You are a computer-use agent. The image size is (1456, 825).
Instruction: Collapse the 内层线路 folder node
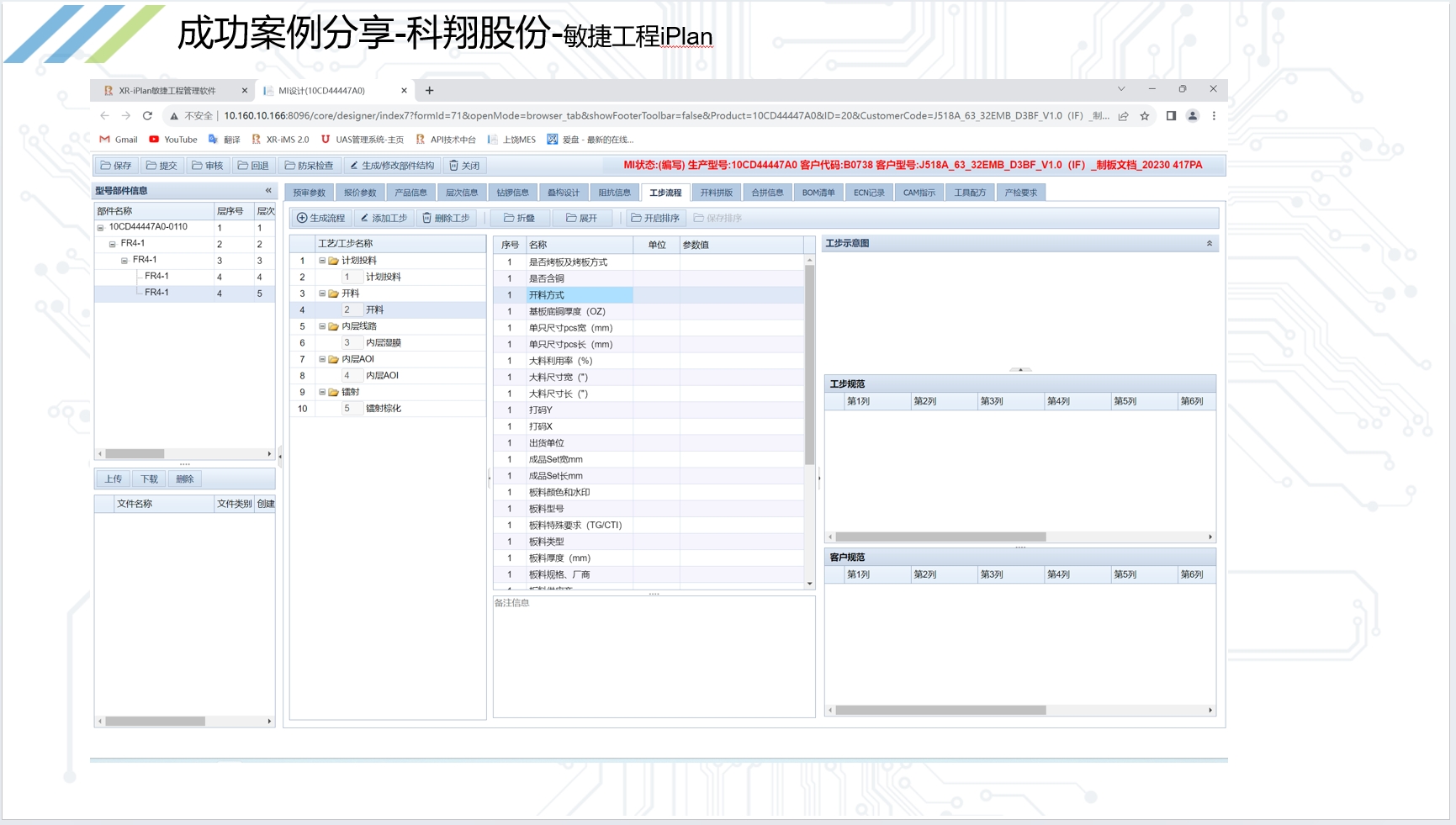[321, 326]
